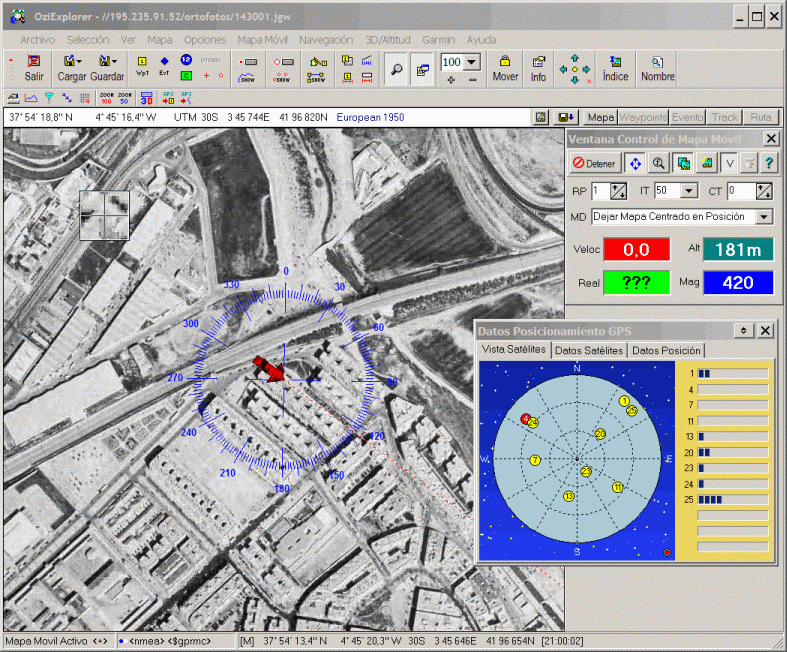The height and width of the screenshot is (652, 787).
Task: Toggle the V button in moving map control
Action: [730, 163]
